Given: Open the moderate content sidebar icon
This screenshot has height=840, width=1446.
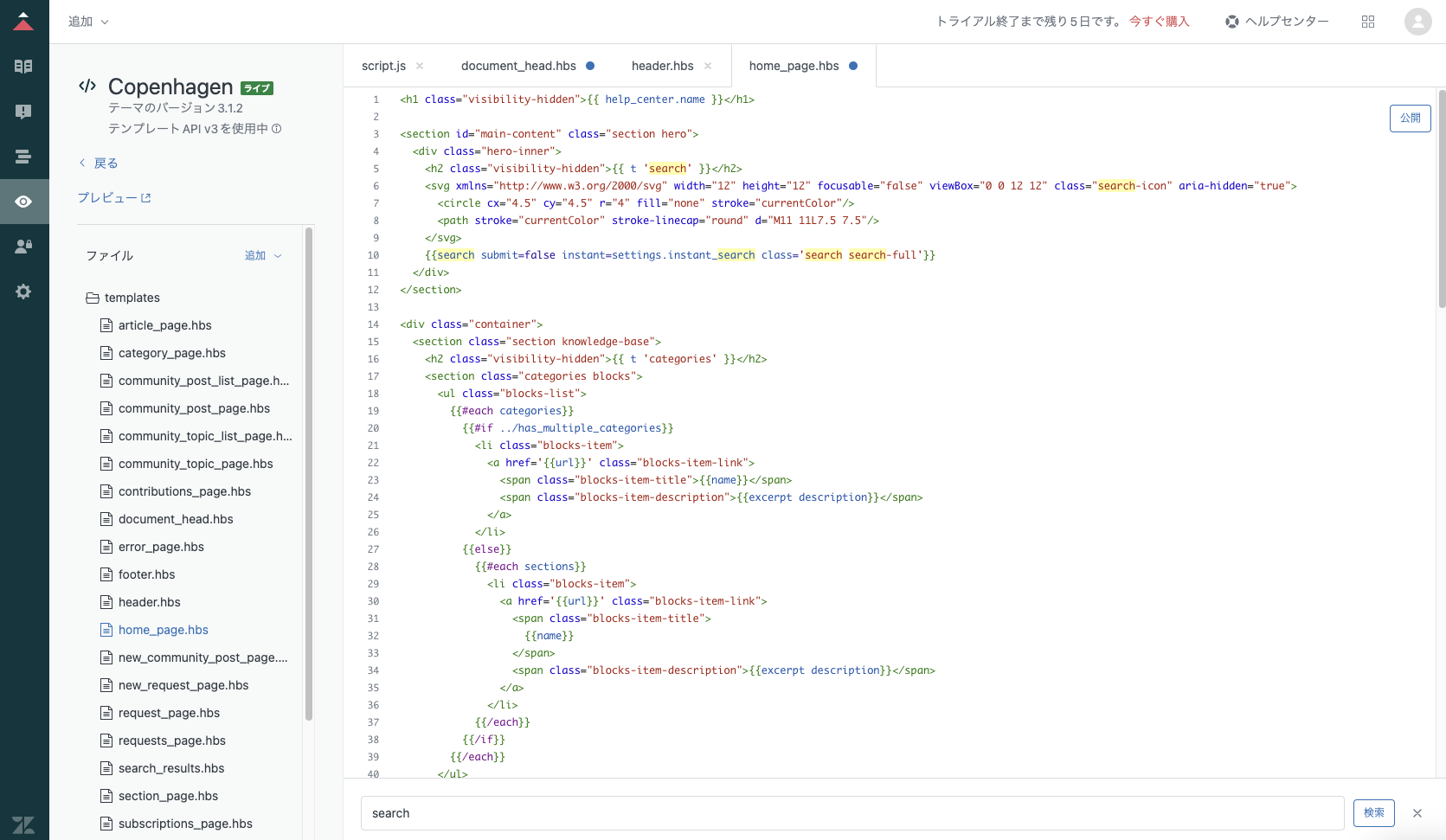Looking at the screenshot, I should 23,112.
